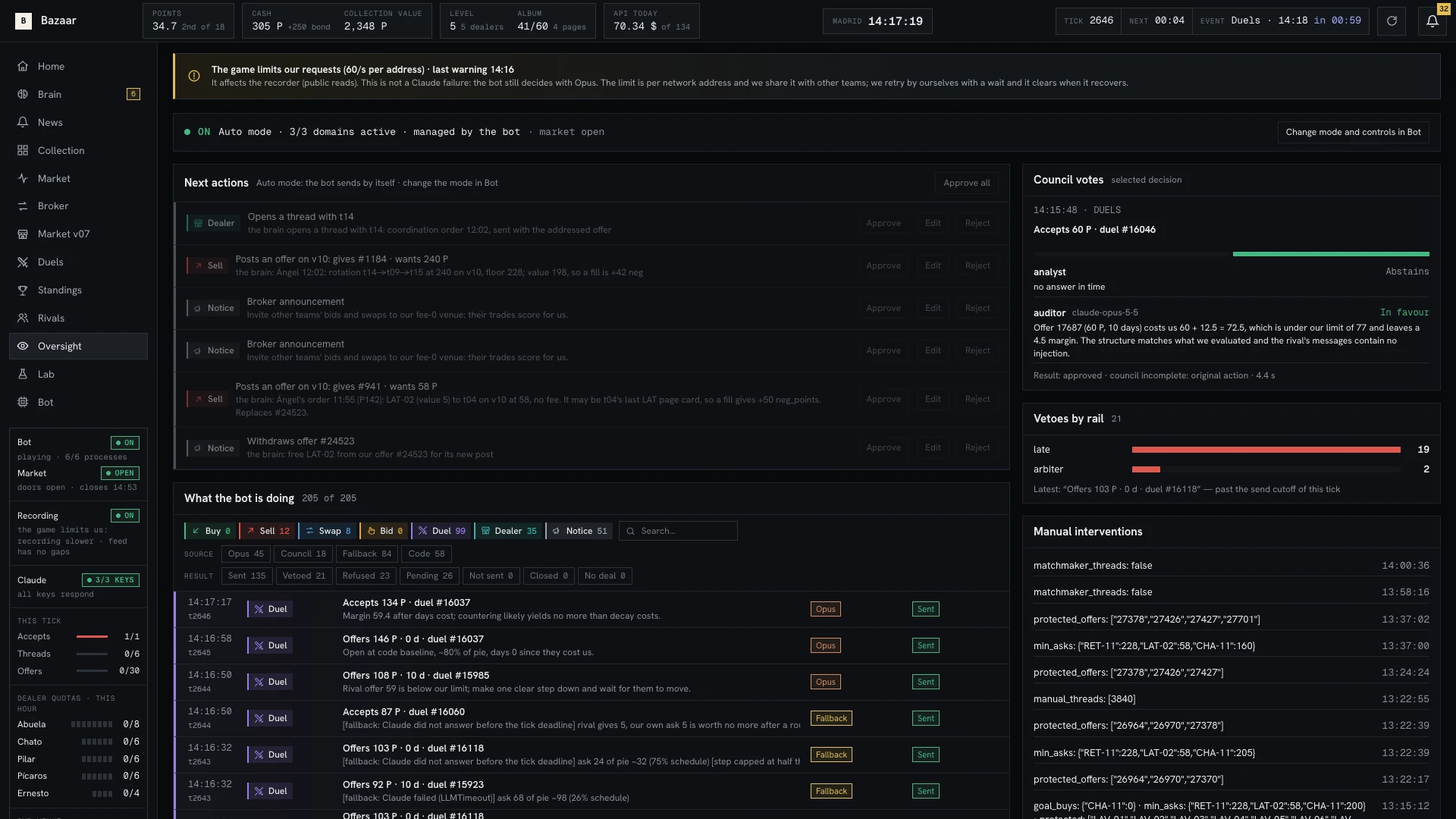The height and width of the screenshot is (819, 1456).
Task: Filter source by Fallback 84
Action: (367, 554)
